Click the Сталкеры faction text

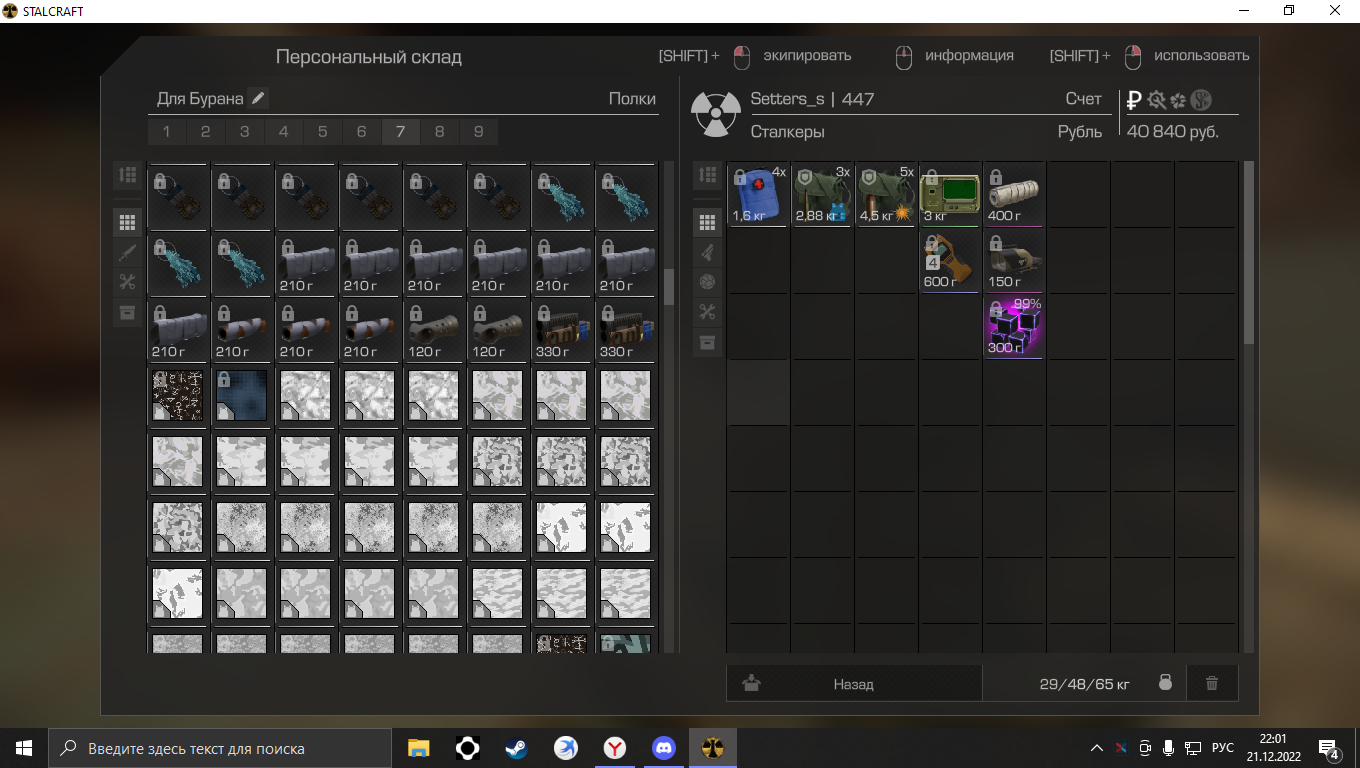[788, 132]
